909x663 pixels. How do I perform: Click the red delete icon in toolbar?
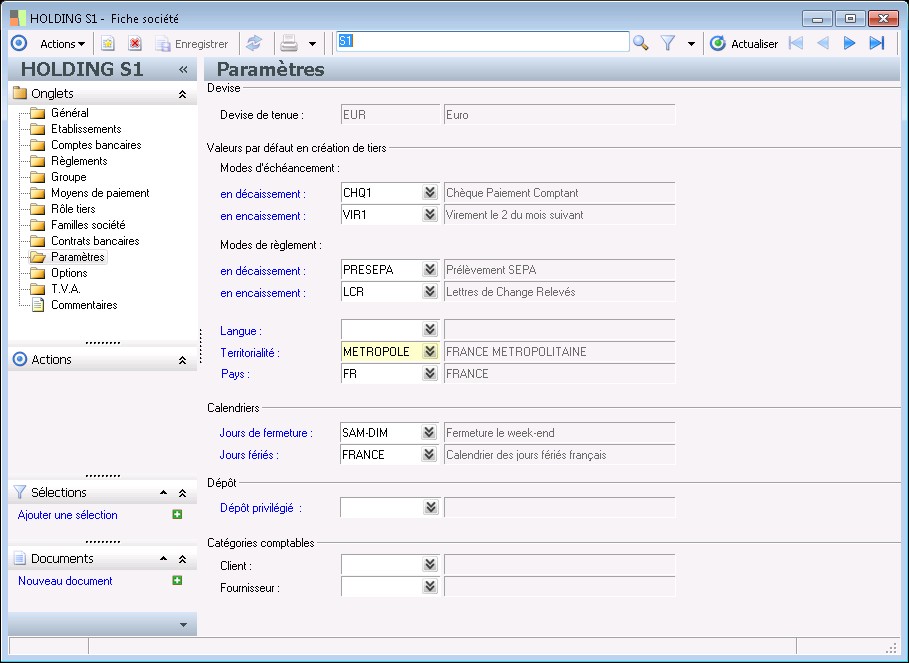[135, 43]
